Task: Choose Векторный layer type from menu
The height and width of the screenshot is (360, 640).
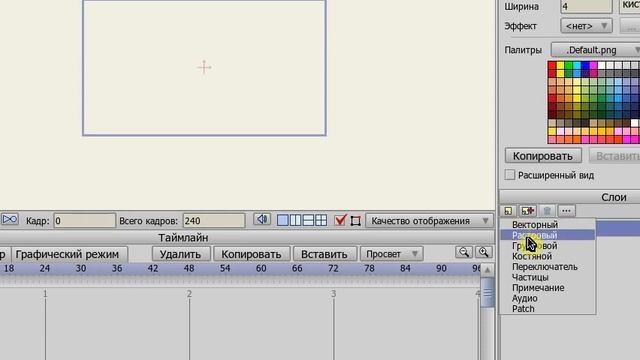Action: point(547,224)
